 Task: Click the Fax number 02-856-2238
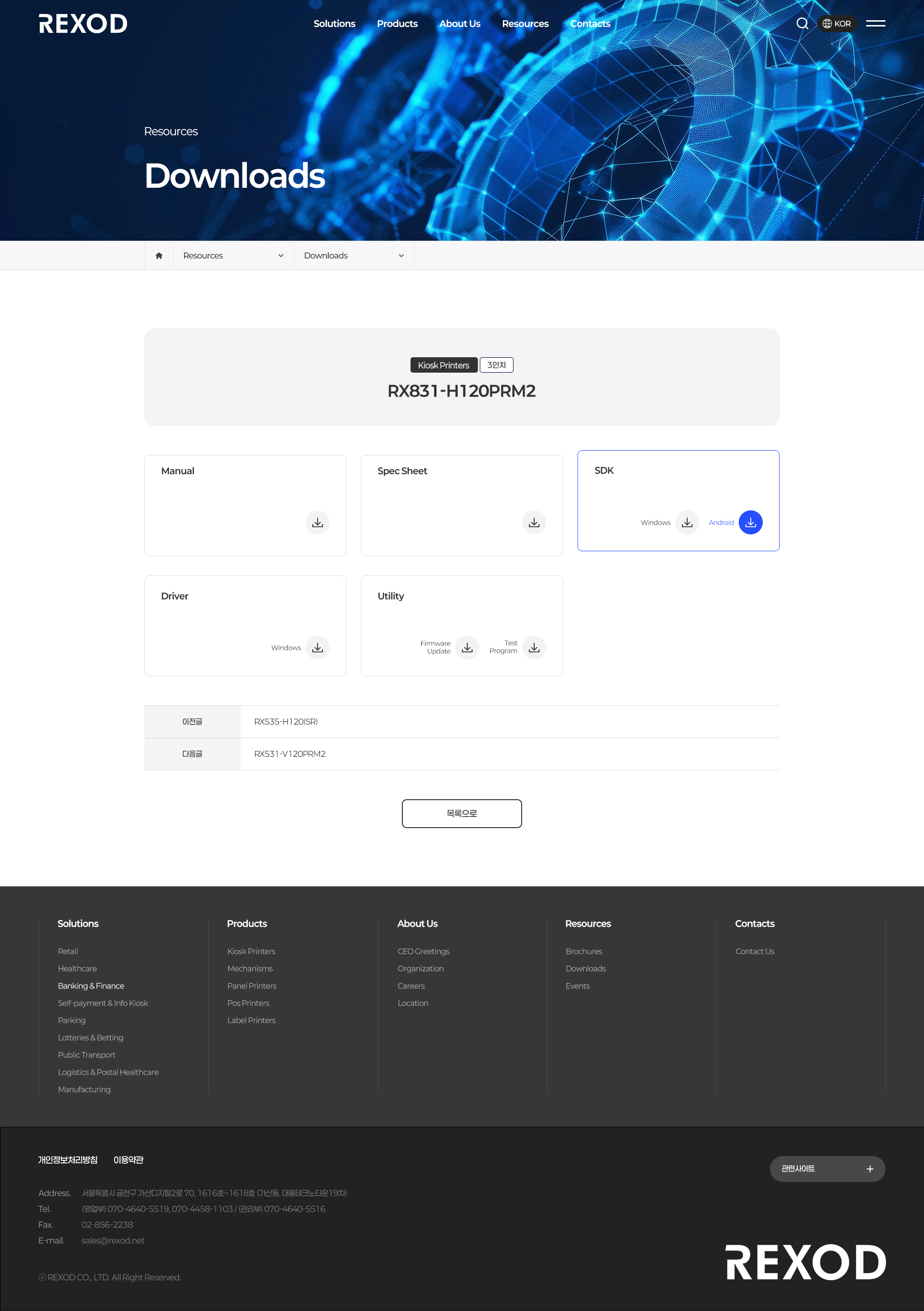[x=107, y=1225]
